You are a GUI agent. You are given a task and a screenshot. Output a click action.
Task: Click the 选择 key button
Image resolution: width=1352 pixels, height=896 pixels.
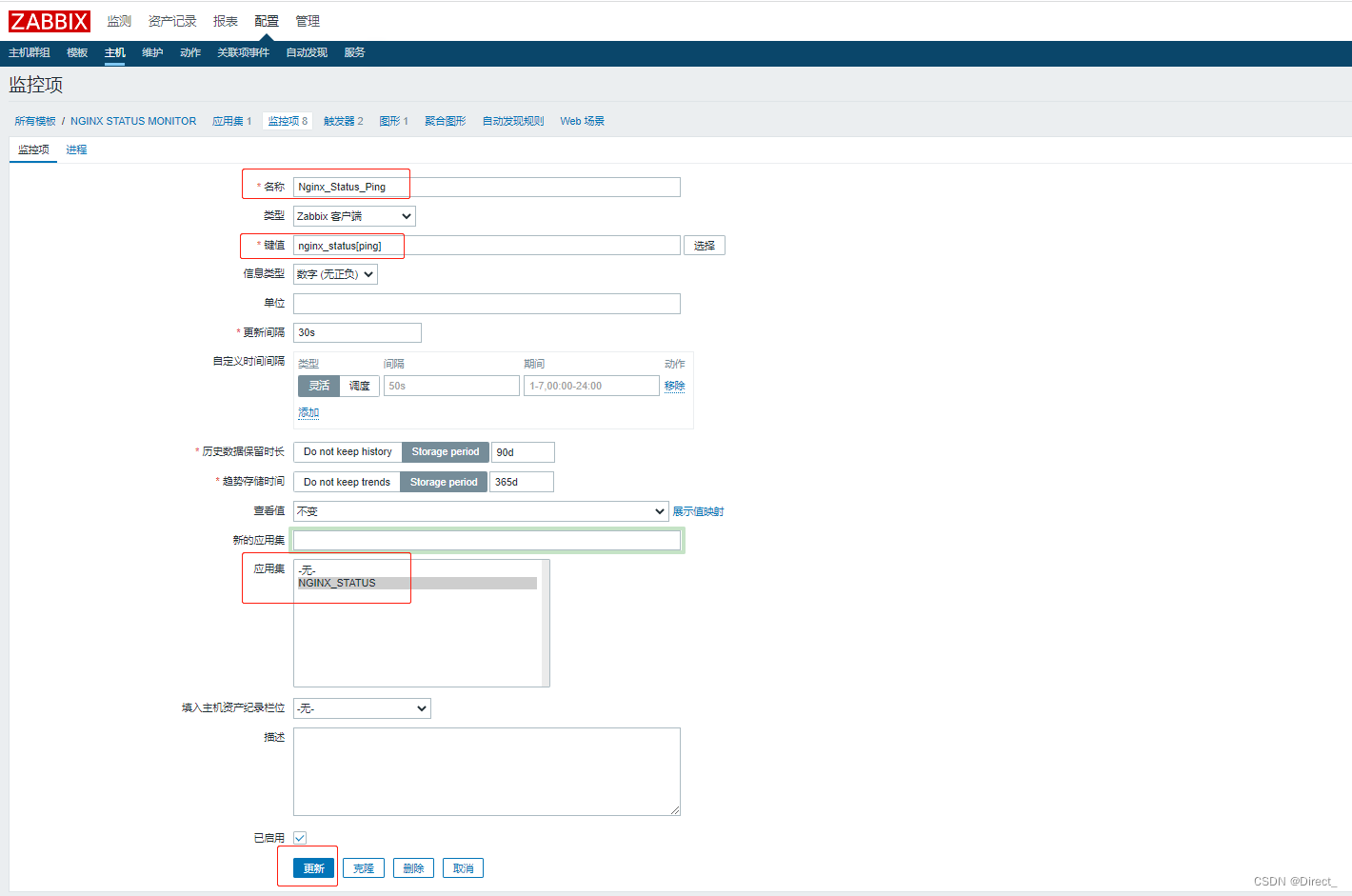click(x=705, y=246)
